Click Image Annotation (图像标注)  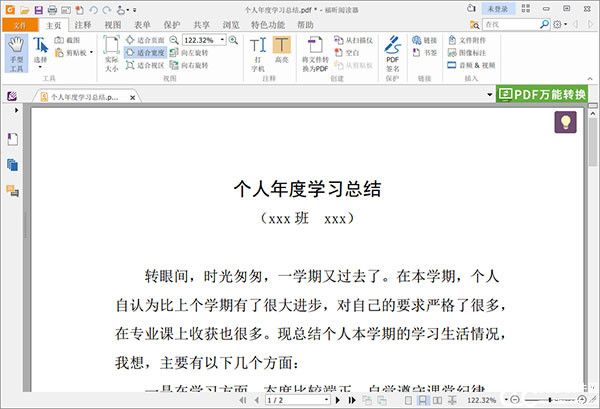(x=467, y=53)
